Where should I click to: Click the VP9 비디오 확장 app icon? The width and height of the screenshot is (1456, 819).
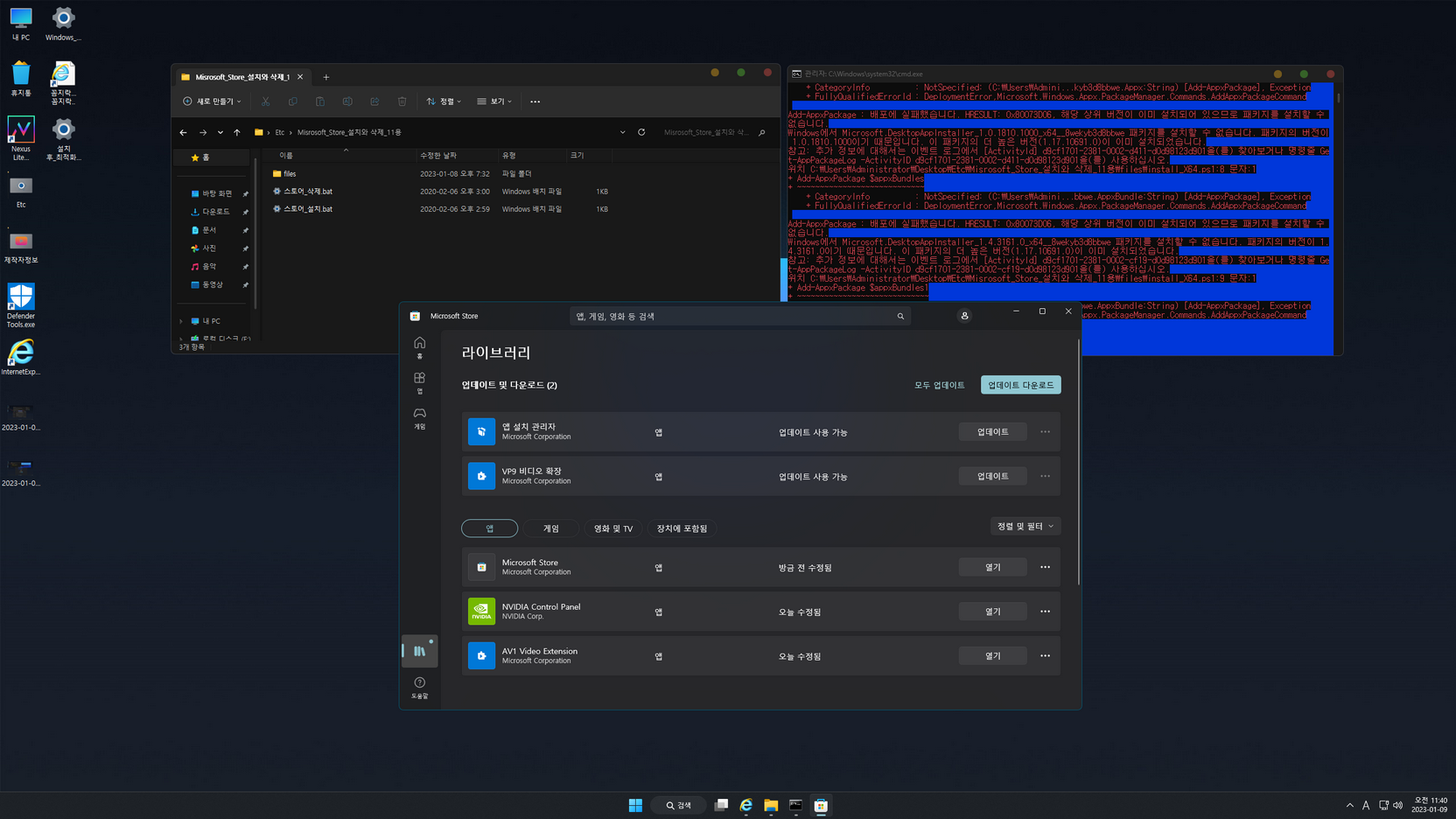click(x=481, y=476)
